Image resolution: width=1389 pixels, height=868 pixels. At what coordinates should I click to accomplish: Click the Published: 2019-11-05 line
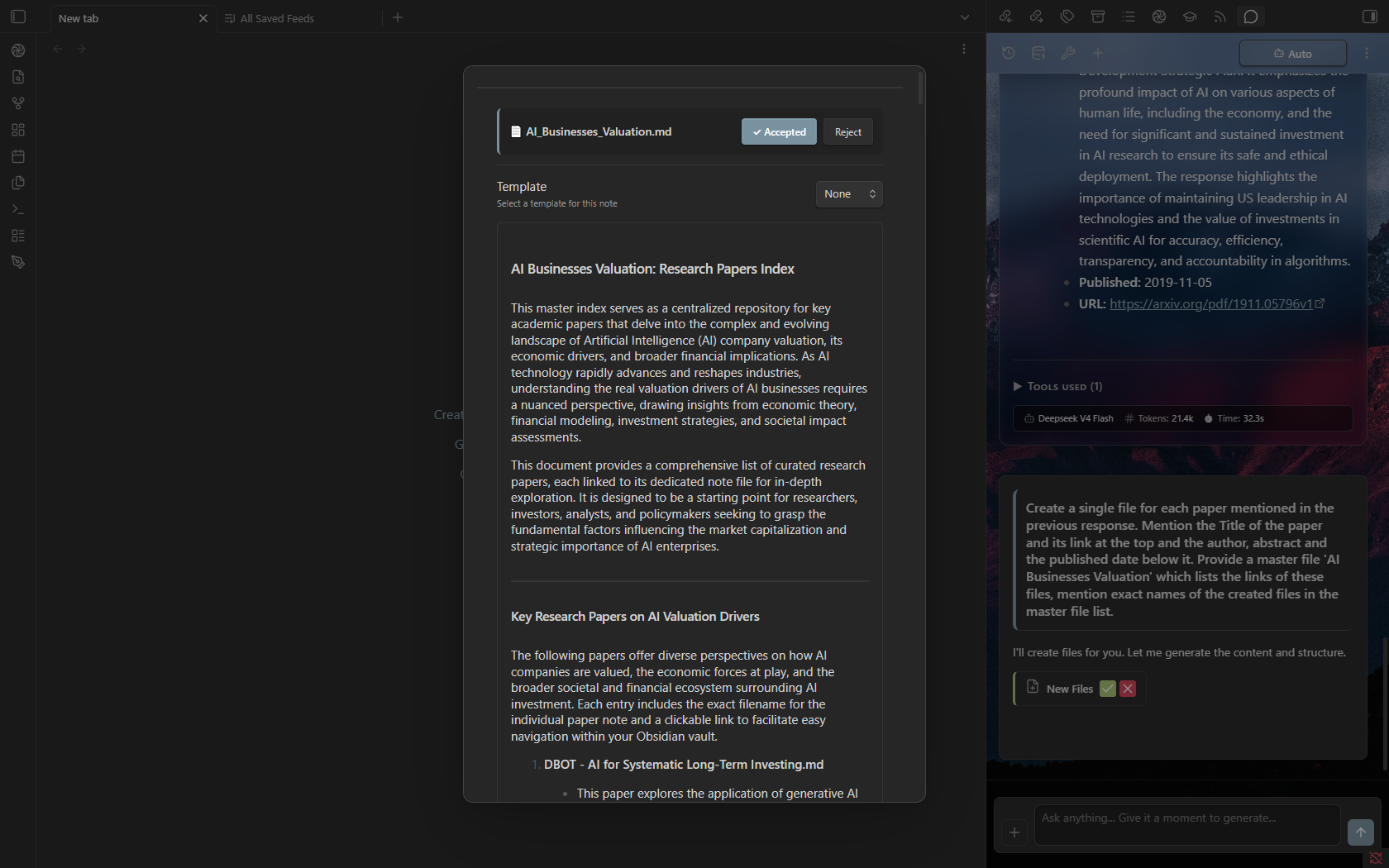tap(1145, 283)
